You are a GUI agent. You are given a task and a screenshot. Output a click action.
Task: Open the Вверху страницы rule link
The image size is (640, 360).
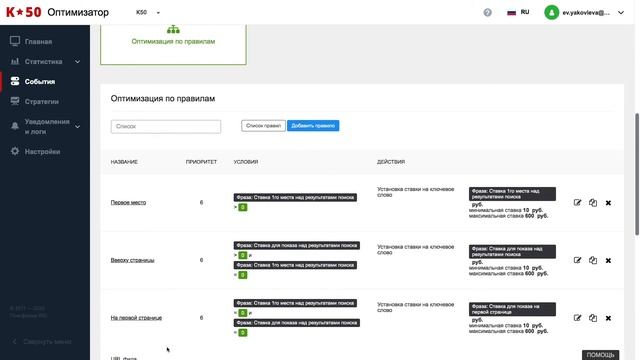pos(132,260)
